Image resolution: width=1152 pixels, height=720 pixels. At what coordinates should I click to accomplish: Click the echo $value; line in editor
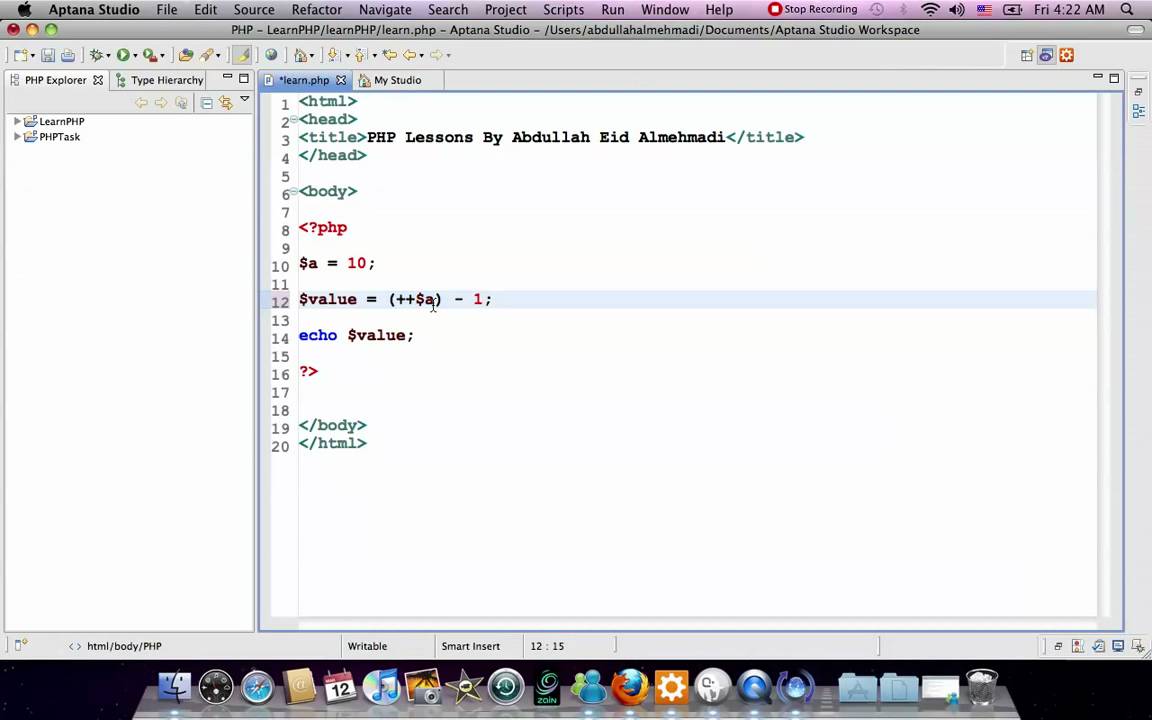point(356,335)
